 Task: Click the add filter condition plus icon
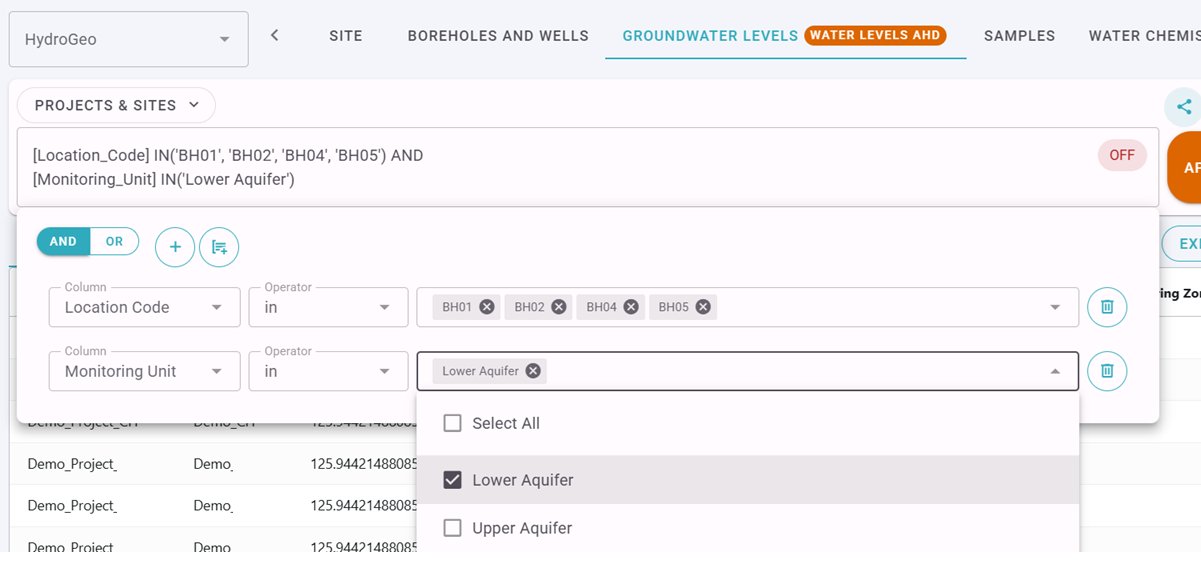point(175,247)
